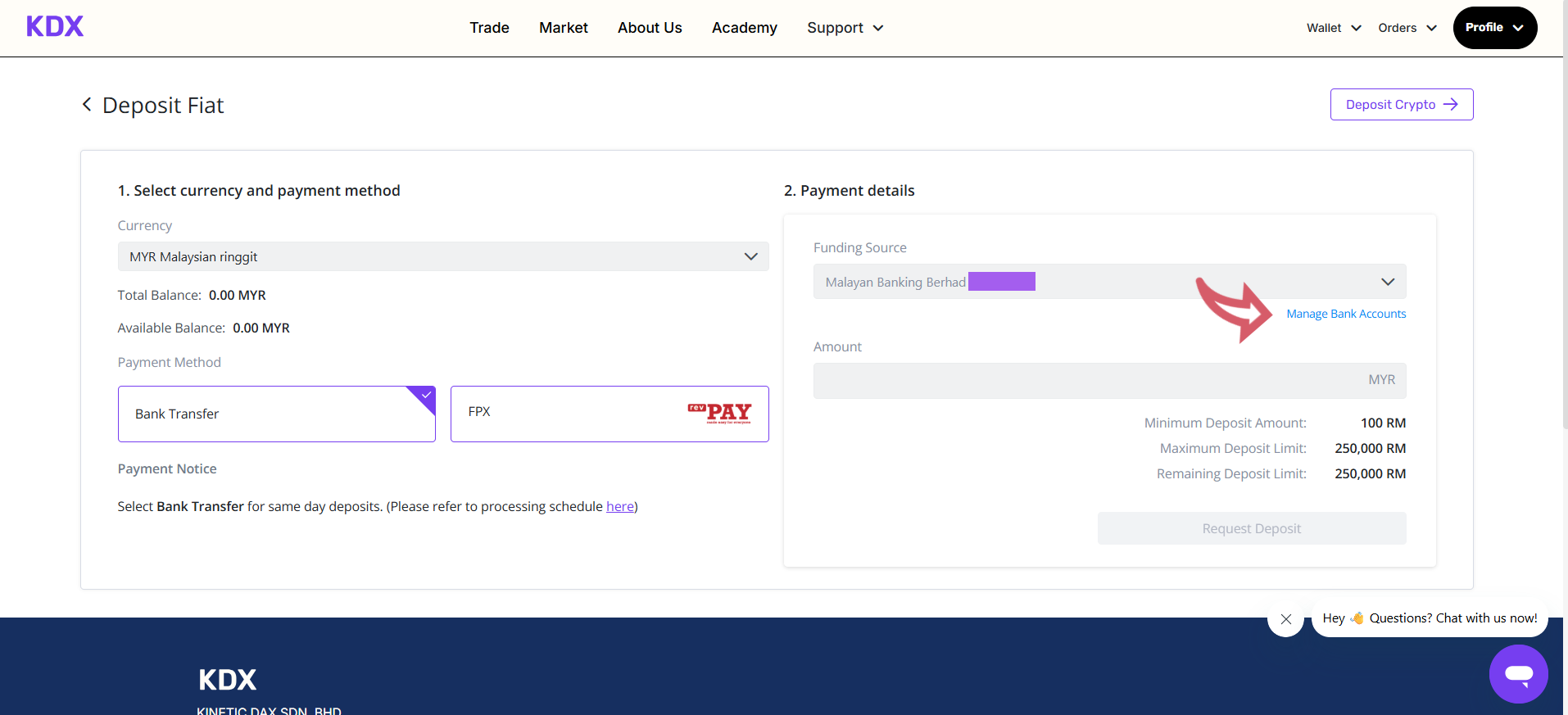Open the Profile menu button

[1495, 28]
